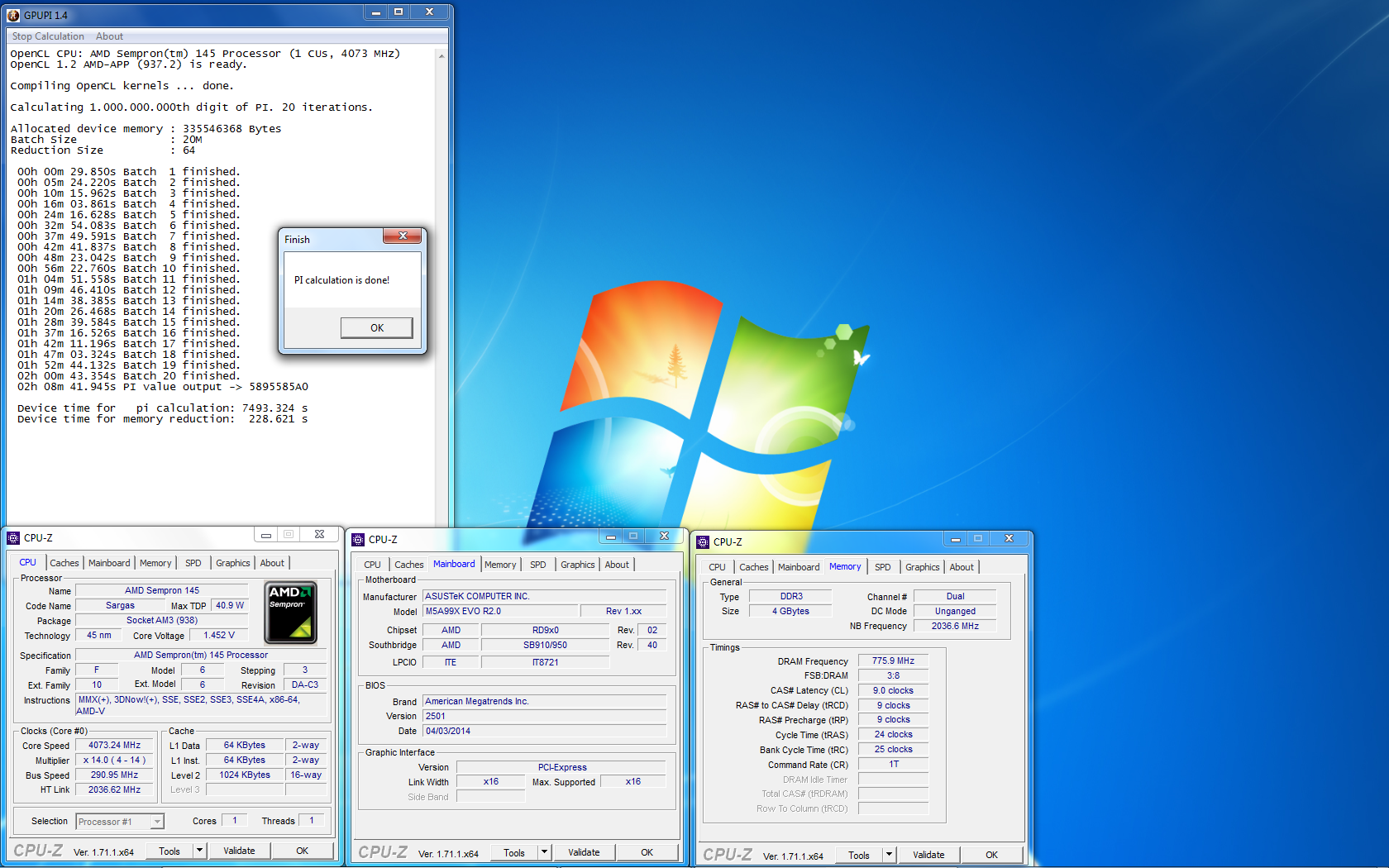Select Graphics tab in the Mainboard CPU-Z window
The image size is (1389, 868).
point(578,565)
